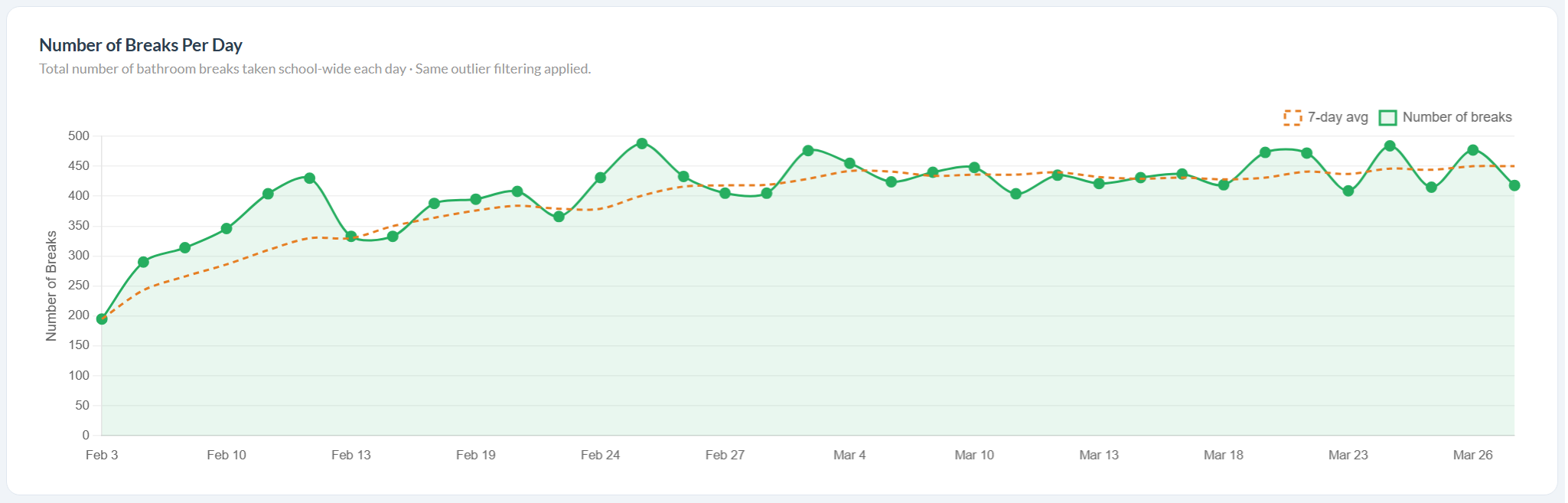Click the Mar 23 data point

click(1348, 191)
